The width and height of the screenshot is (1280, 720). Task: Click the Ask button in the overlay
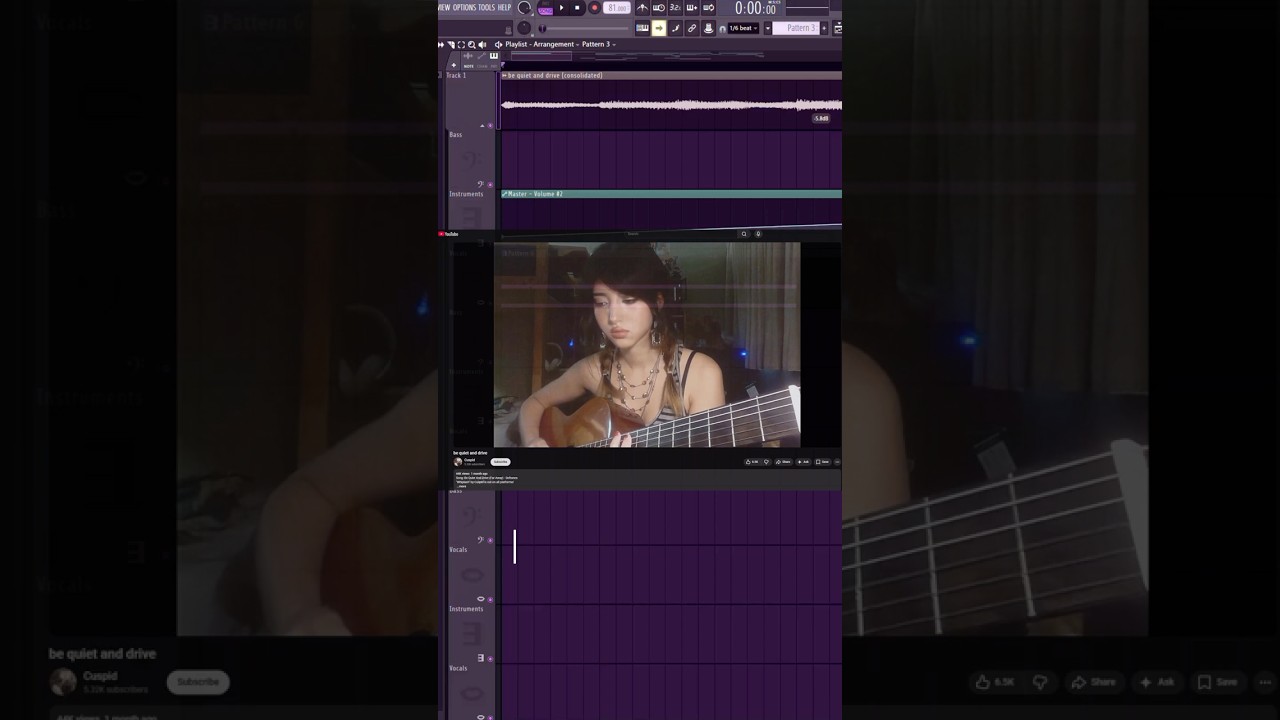(x=803, y=462)
